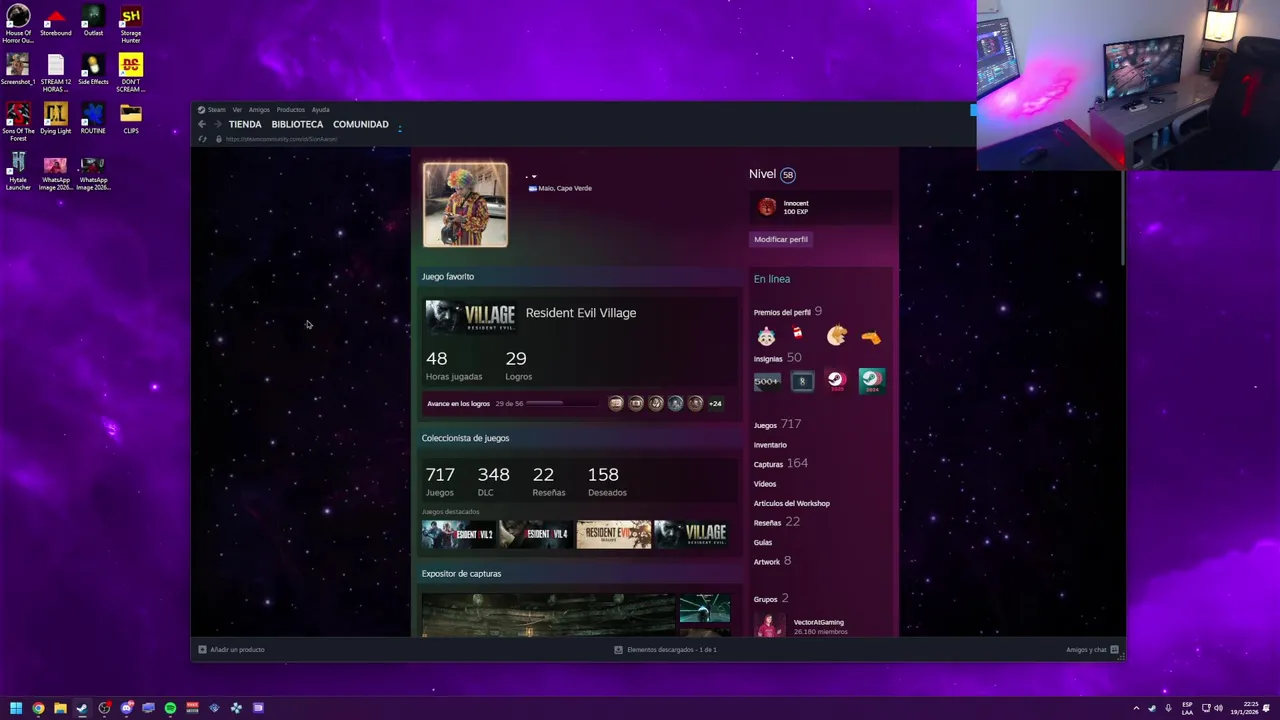Click the achievement progress bar 29 de 56
This screenshot has width=1280, height=720.
[x=563, y=403]
